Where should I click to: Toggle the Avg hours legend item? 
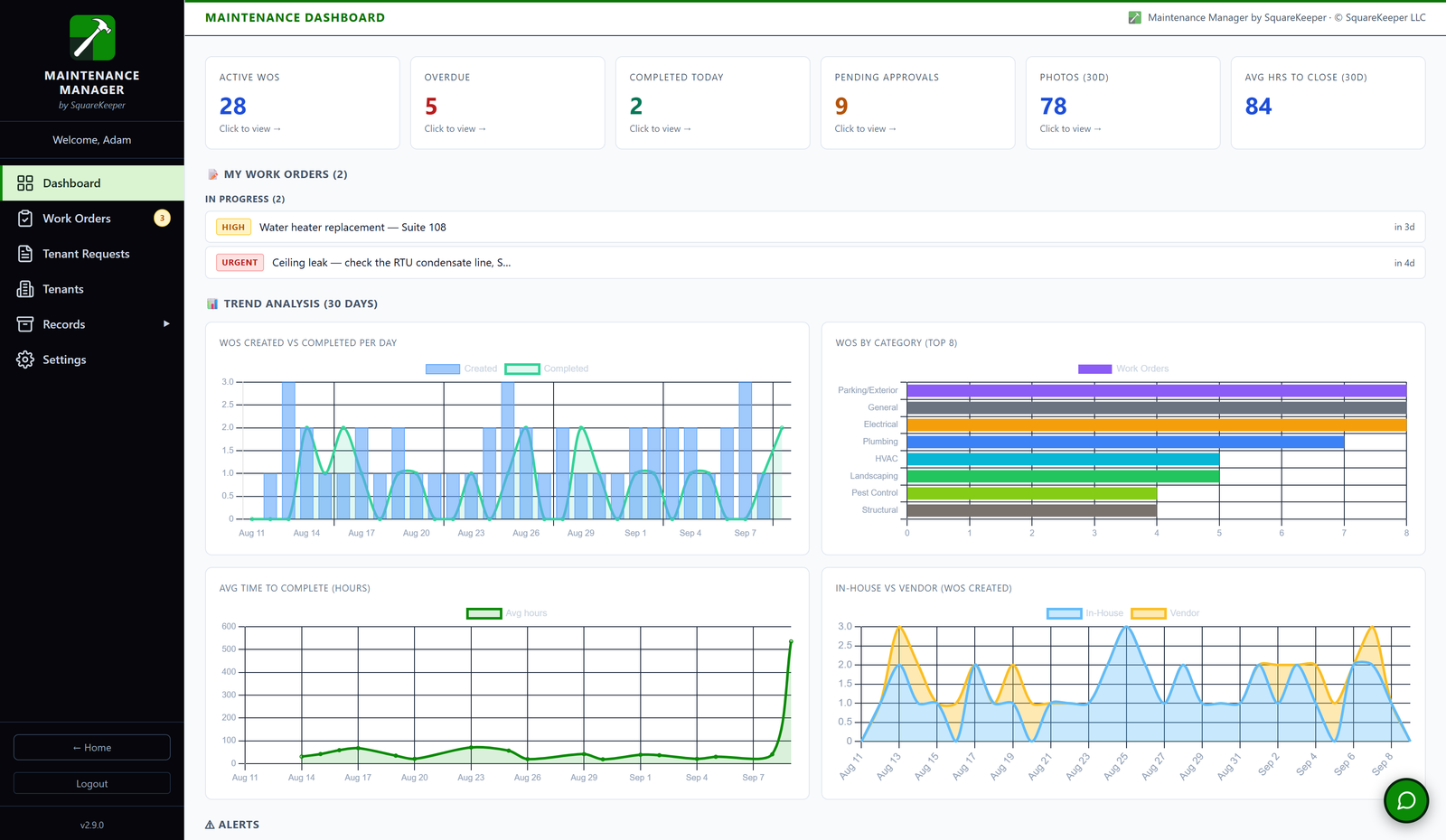click(507, 613)
